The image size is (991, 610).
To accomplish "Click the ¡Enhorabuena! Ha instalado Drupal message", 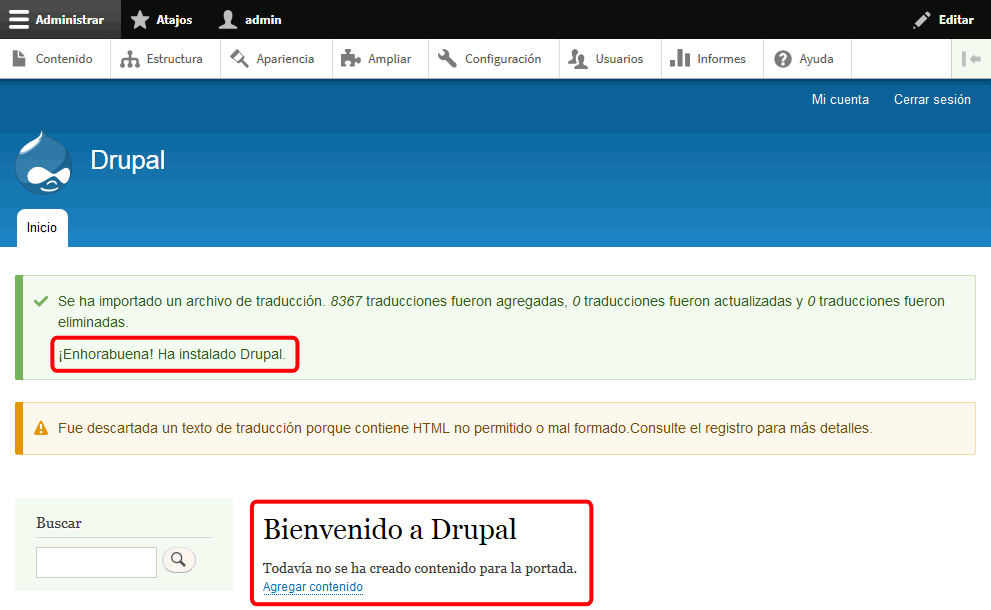I will tap(172, 354).
